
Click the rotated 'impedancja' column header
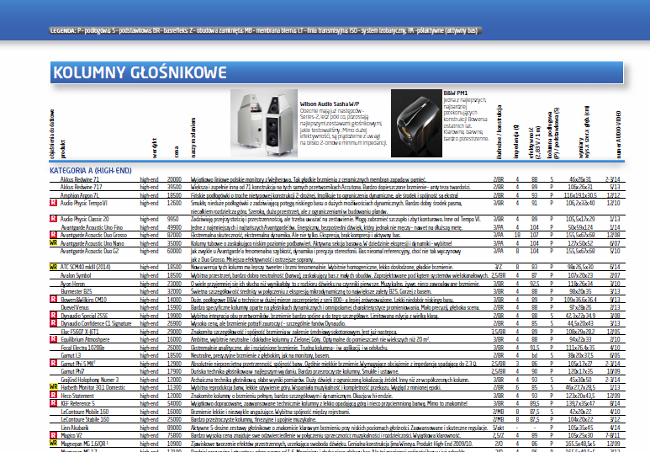516,141
